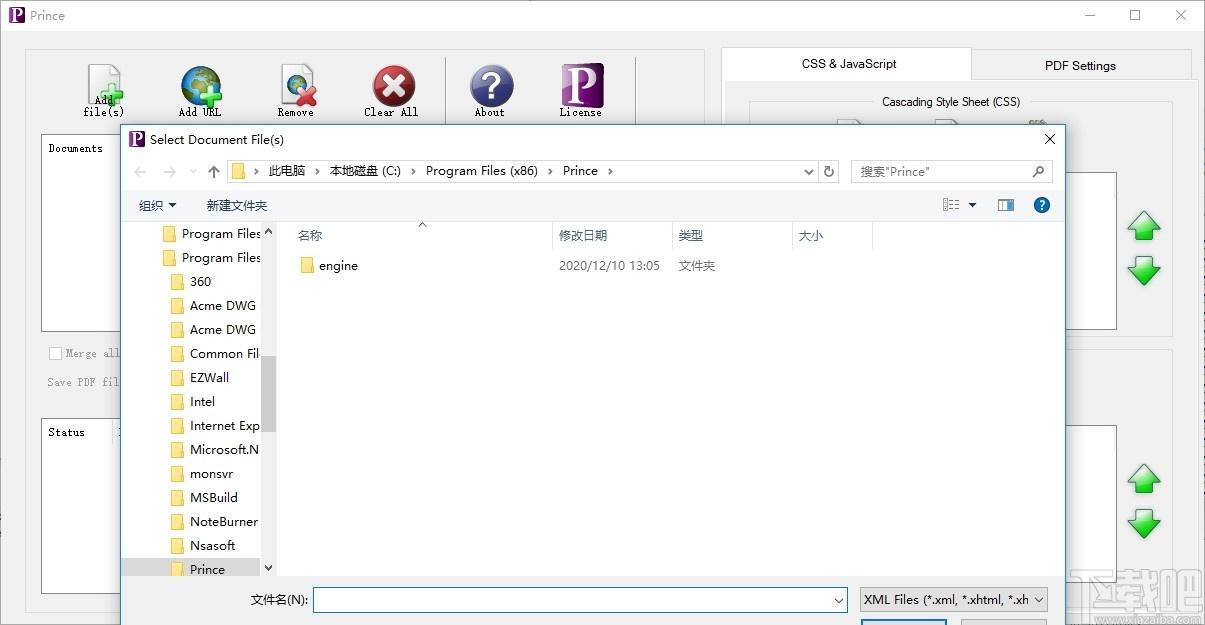Expand path chevron after Prince

[610, 171]
